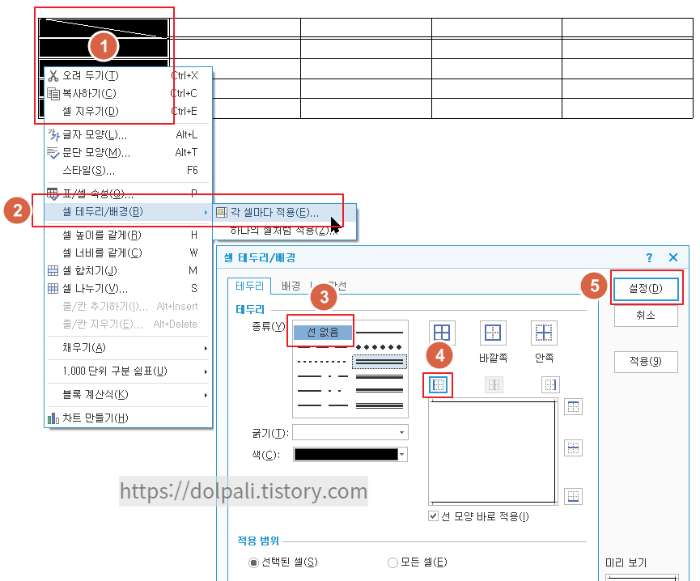
Task: Select 셀 너비를 같게(C) equal width
Action: tap(128, 253)
